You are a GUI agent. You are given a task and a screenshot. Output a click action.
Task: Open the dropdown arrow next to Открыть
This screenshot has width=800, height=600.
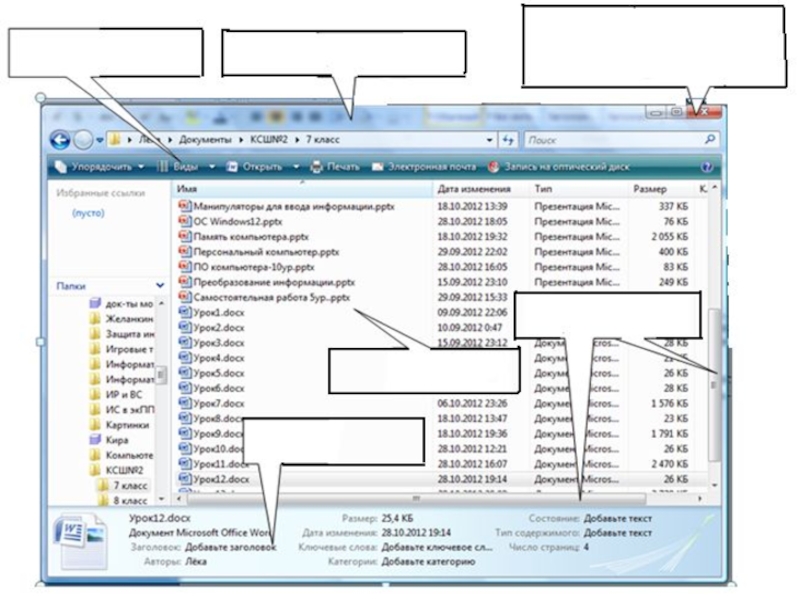[296, 167]
